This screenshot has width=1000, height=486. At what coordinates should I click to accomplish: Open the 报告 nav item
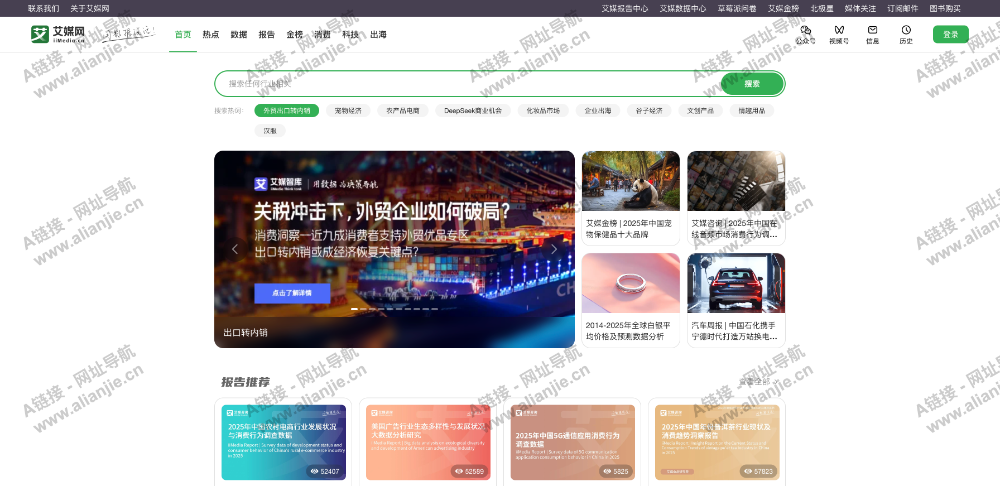(x=267, y=34)
